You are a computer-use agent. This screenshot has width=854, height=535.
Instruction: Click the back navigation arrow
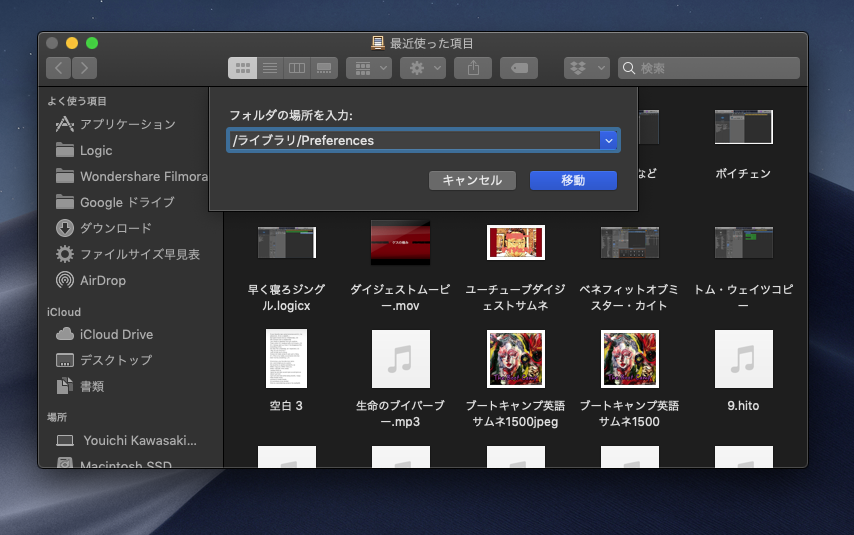[59, 68]
